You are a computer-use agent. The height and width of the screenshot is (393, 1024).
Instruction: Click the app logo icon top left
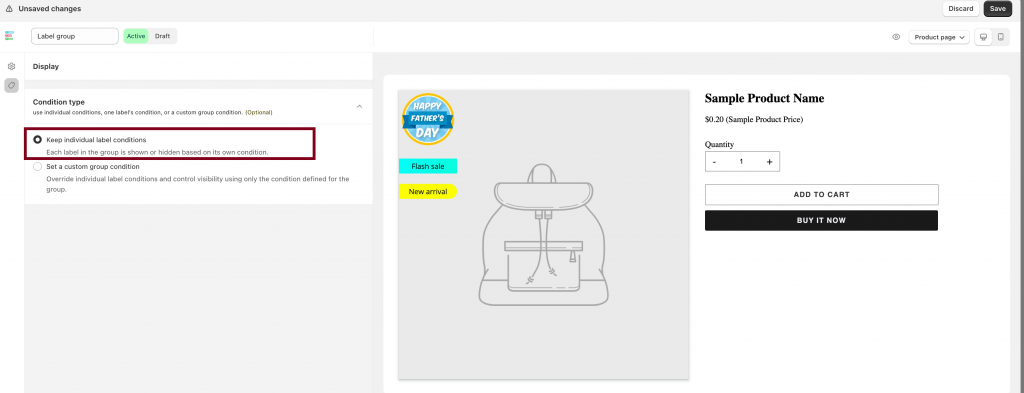(9, 36)
